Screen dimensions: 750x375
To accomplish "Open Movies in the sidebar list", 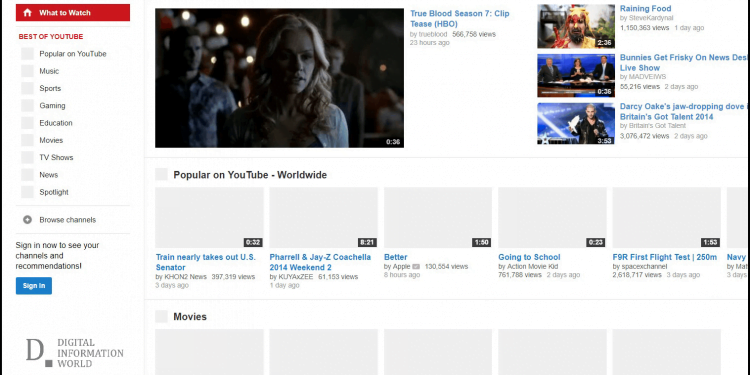I will pyautogui.click(x=51, y=140).
